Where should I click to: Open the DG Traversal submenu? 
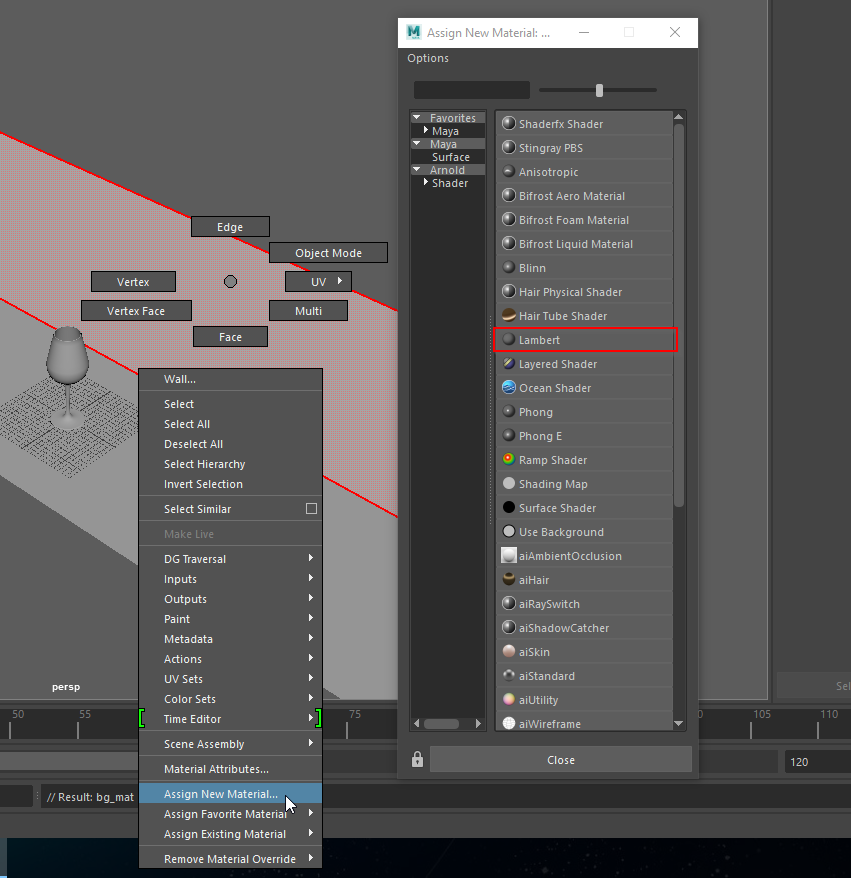click(230, 559)
